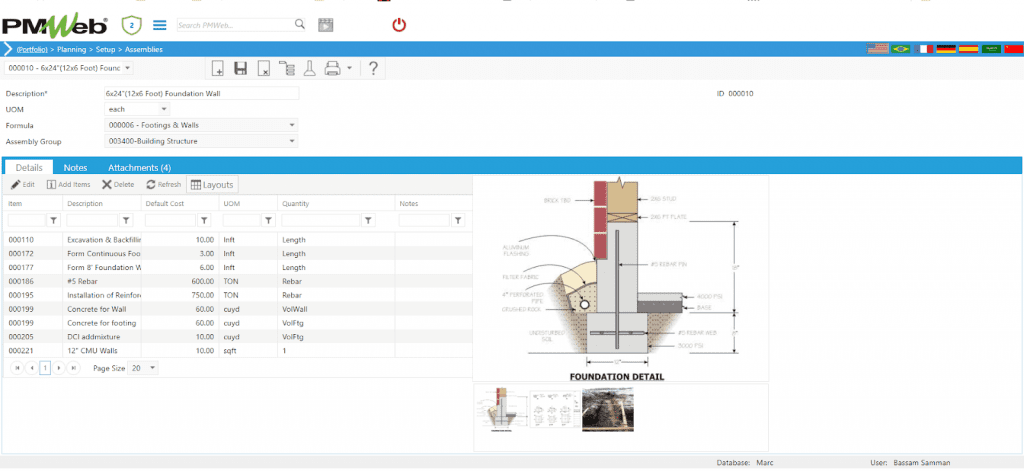The width and height of the screenshot is (1024, 471).
Task: Open the hamburger main menu
Action: click(159, 24)
